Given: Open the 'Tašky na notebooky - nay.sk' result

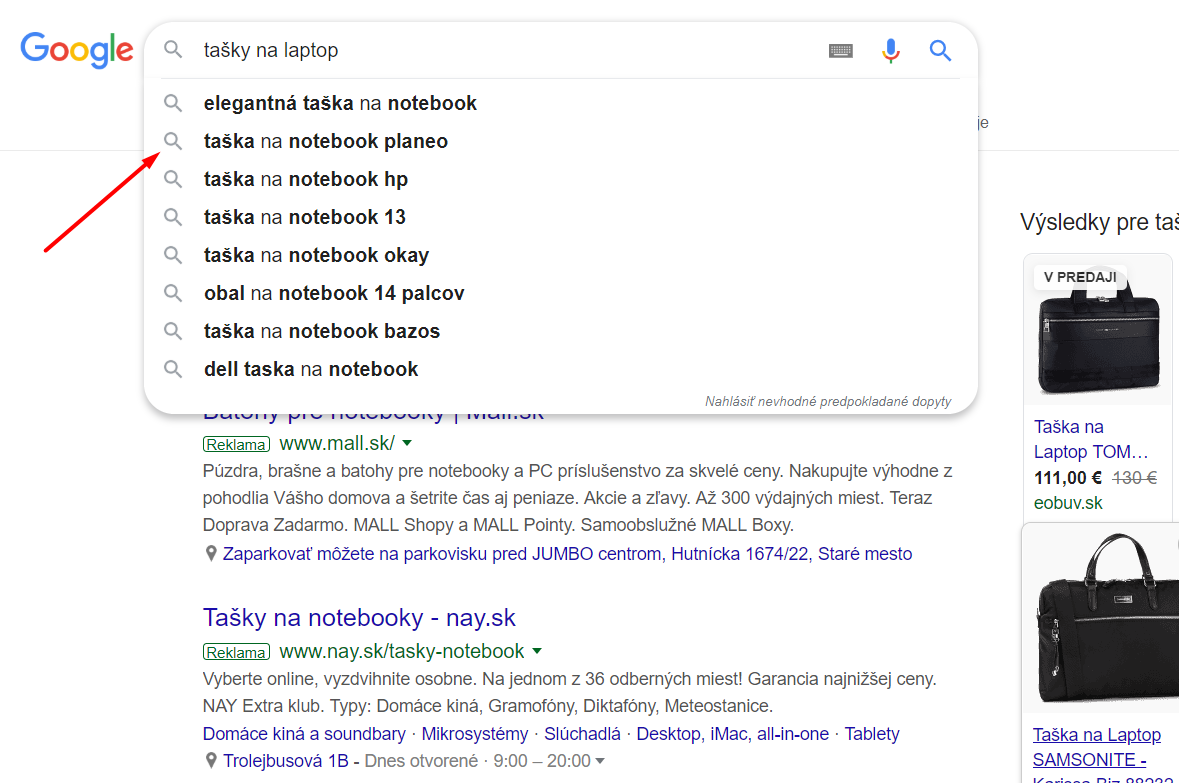Looking at the screenshot, I should (x=359, y=618).
